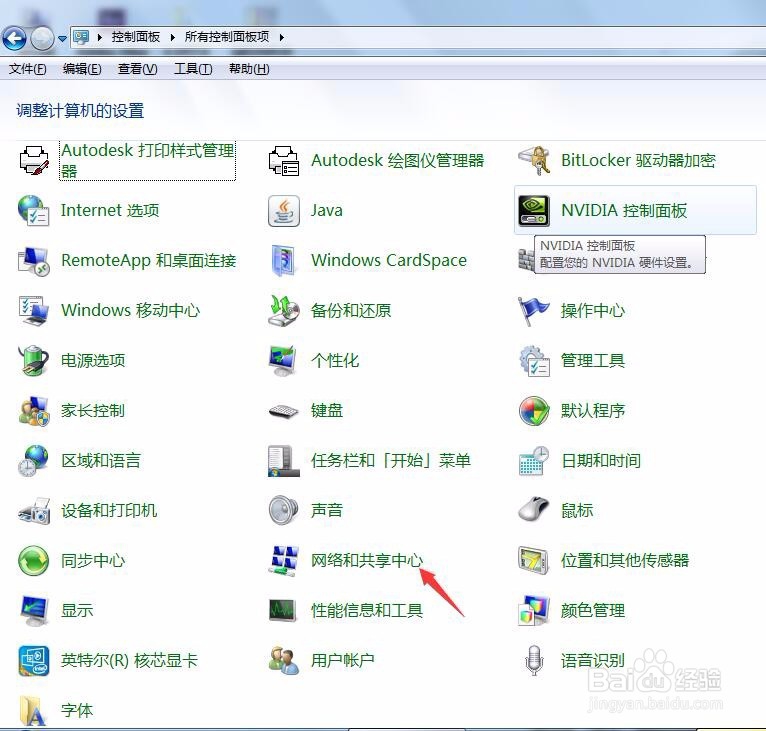
Task: Open 语音识别 microphone icon
Action: point(534,661)
